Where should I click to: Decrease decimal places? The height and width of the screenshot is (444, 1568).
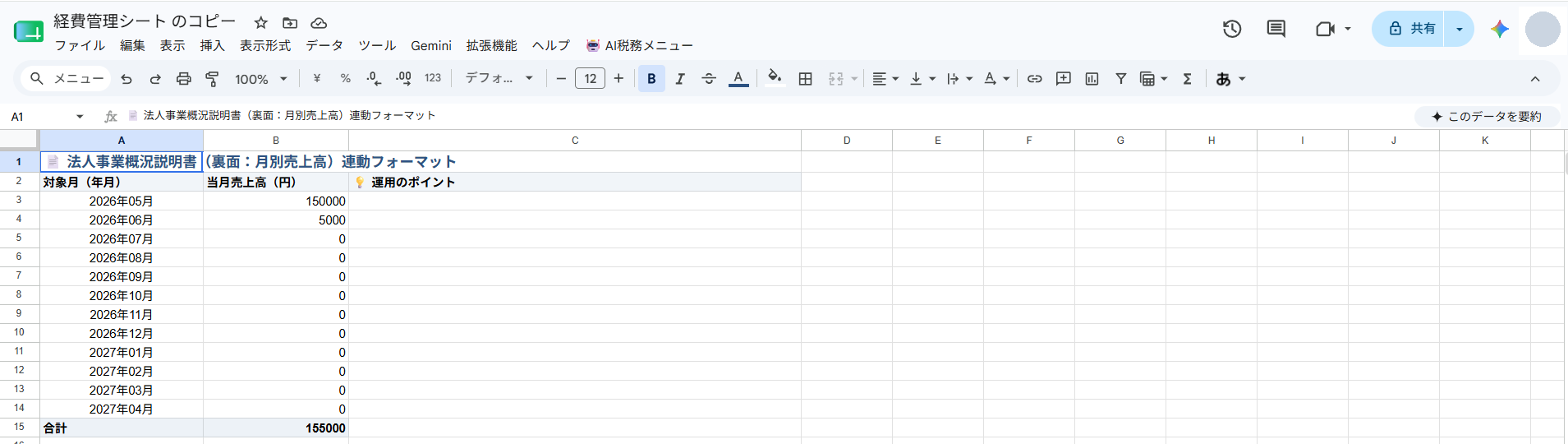(374, 79)
